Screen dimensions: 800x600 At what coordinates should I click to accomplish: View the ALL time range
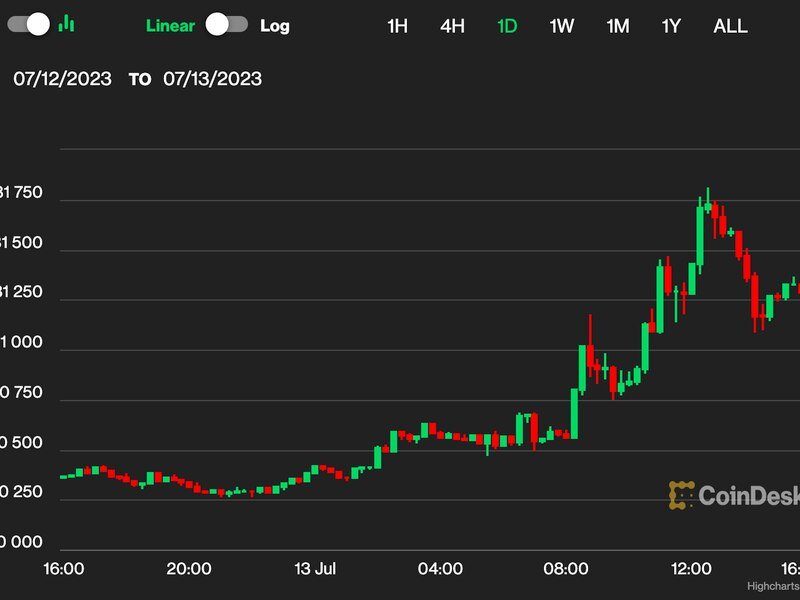(730, 26)
